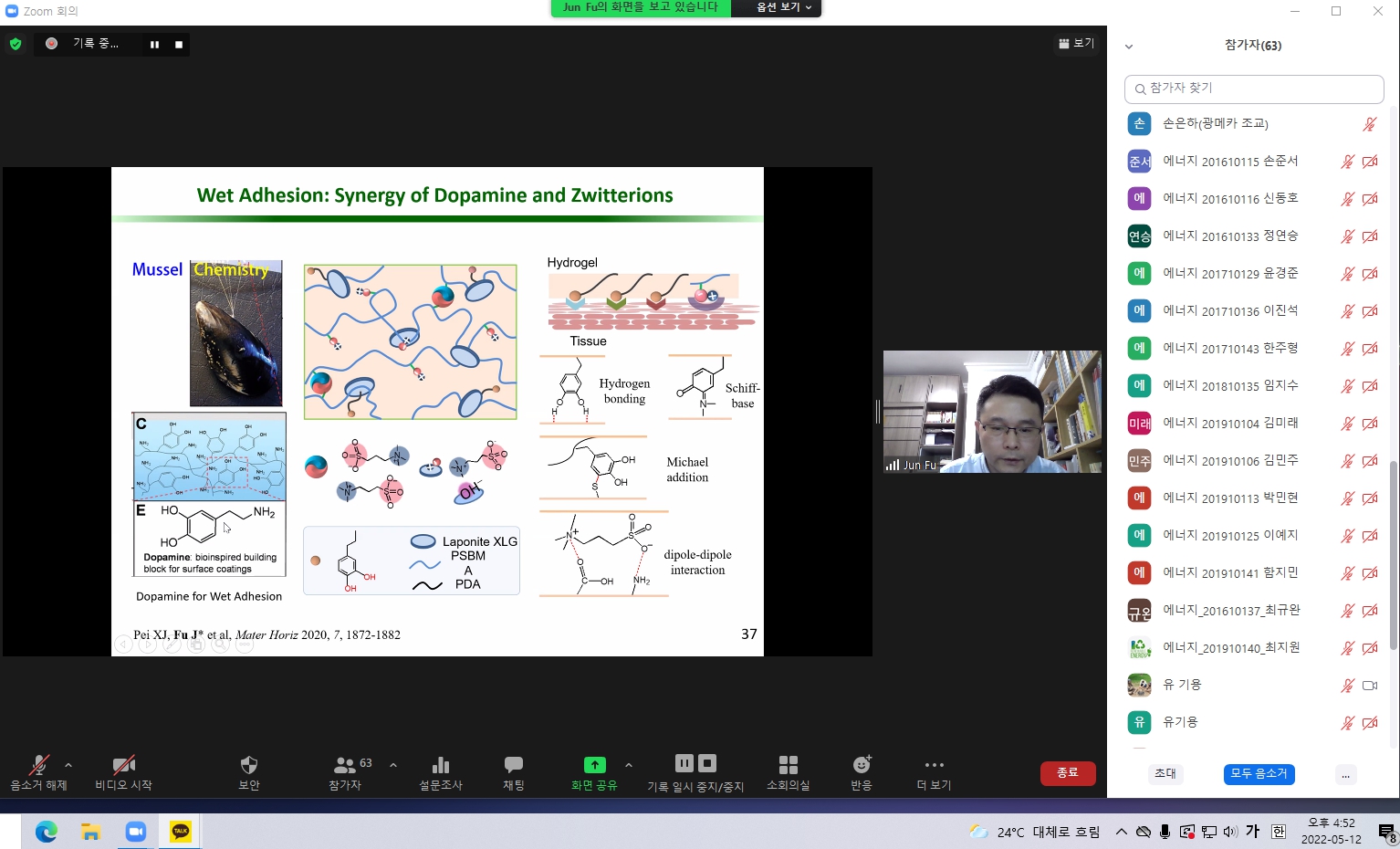Click Mute All (모두 음소거) button
The height and width of the screenshot is (849, 1400).
[x=1259, y=773]
